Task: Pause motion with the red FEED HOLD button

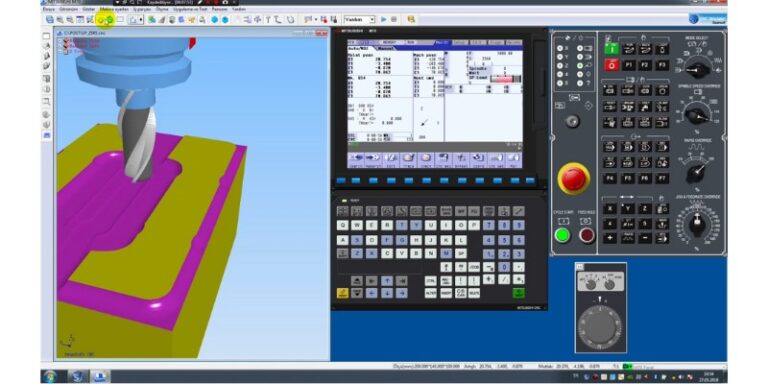Action: 587,235
